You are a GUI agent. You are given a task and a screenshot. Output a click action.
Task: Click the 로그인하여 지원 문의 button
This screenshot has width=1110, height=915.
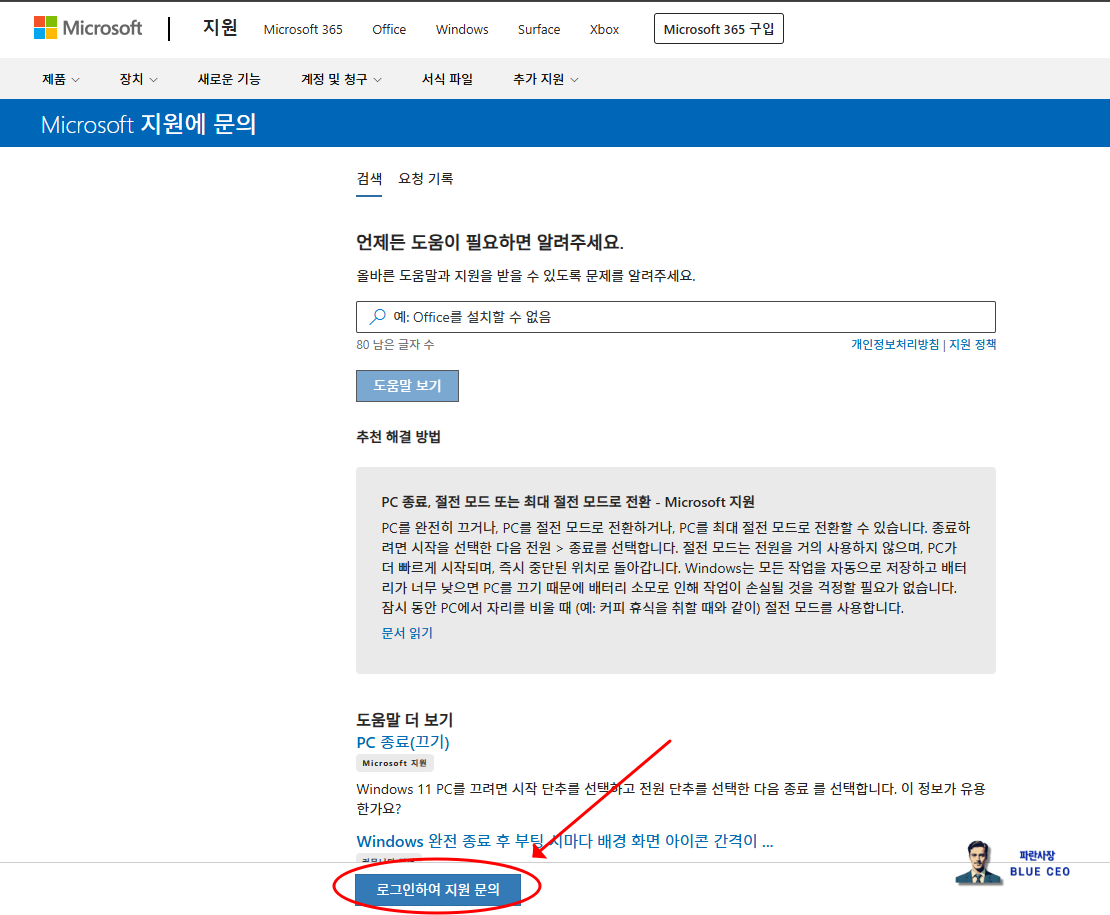(x=437, y=890)
